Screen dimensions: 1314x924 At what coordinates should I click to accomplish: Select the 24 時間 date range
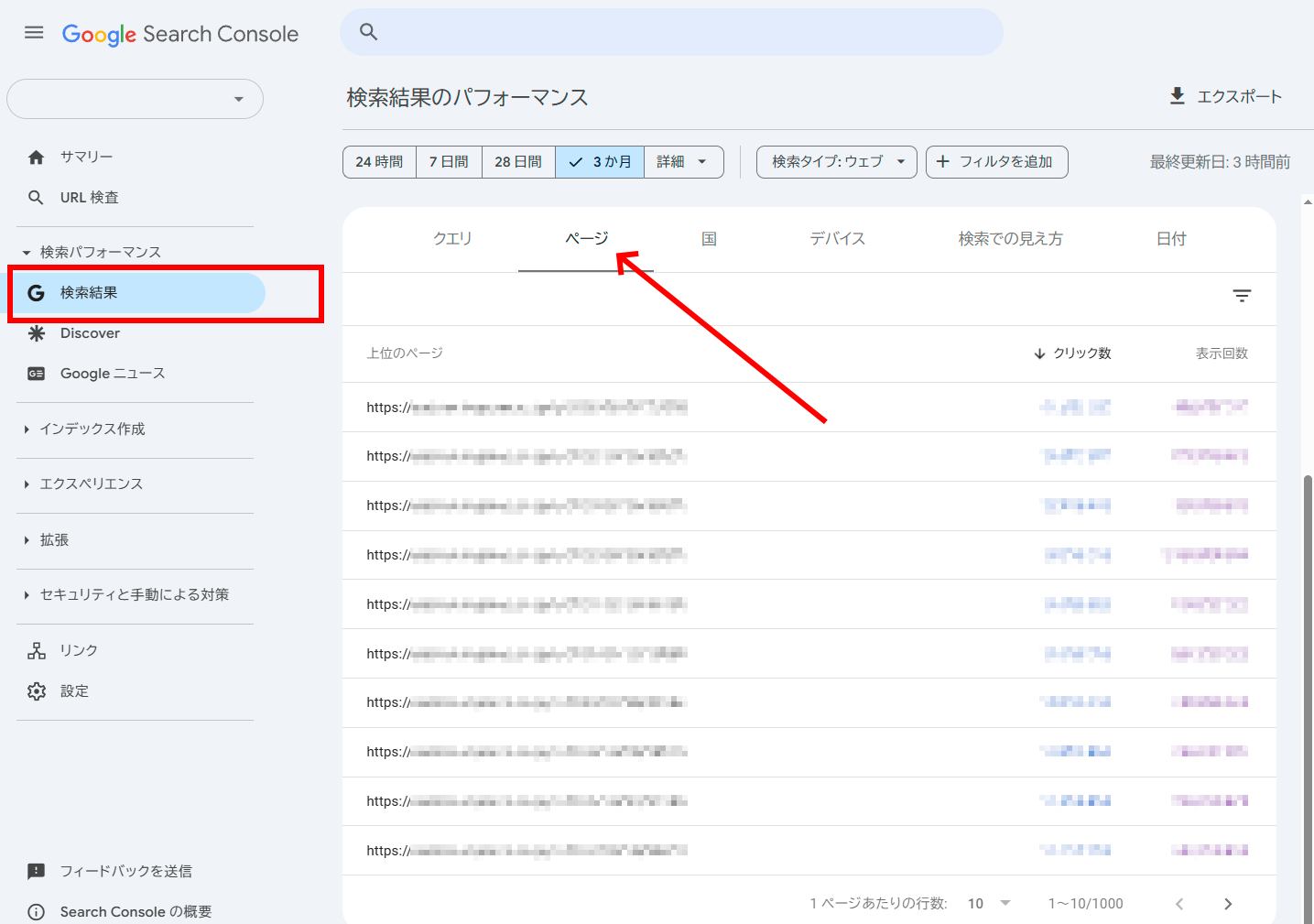point(379,162)
